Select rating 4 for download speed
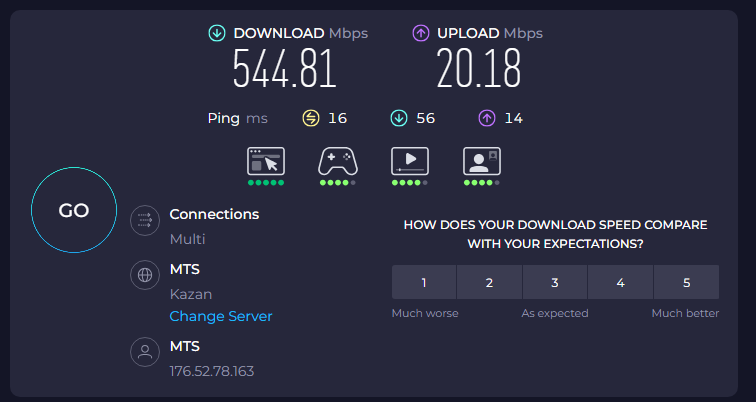The image size is (756, 402). point(620,282)
